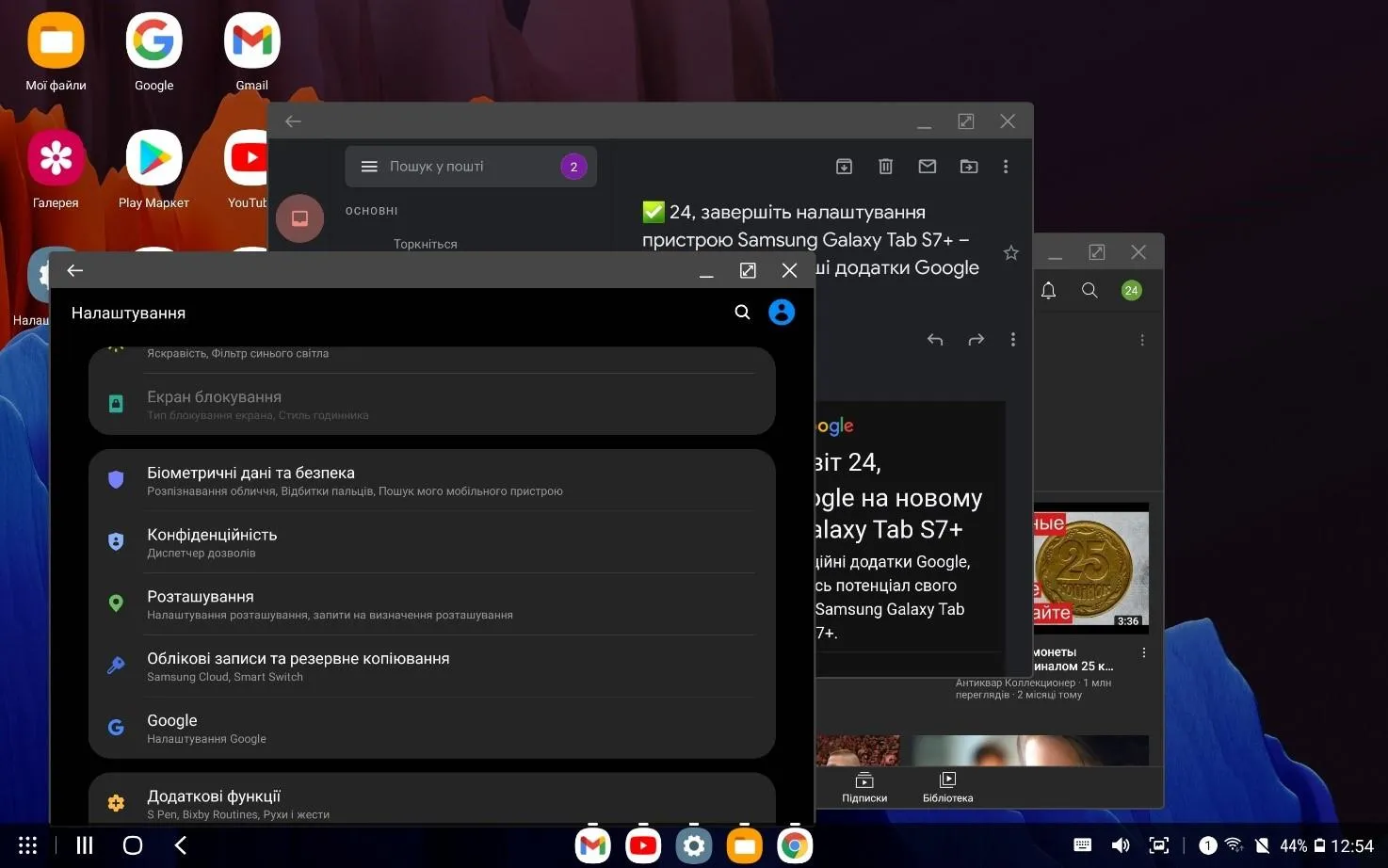Screen dimensions: 1388x868
Task: Star the Galaxy Tab S7+ email
Action: click(1010, 252)
